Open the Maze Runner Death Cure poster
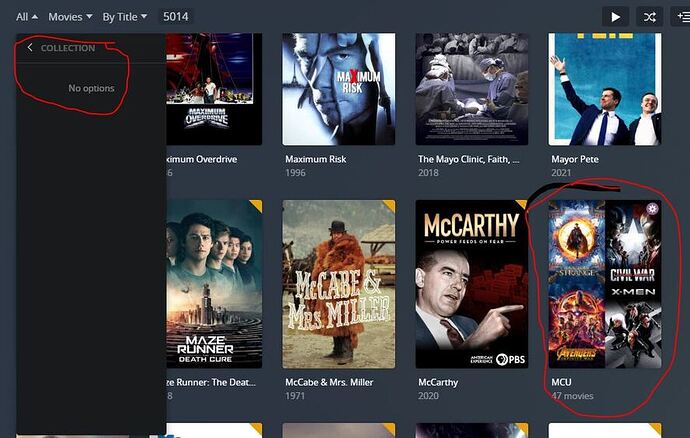This screenshot has height=438, width=690. 214,284
